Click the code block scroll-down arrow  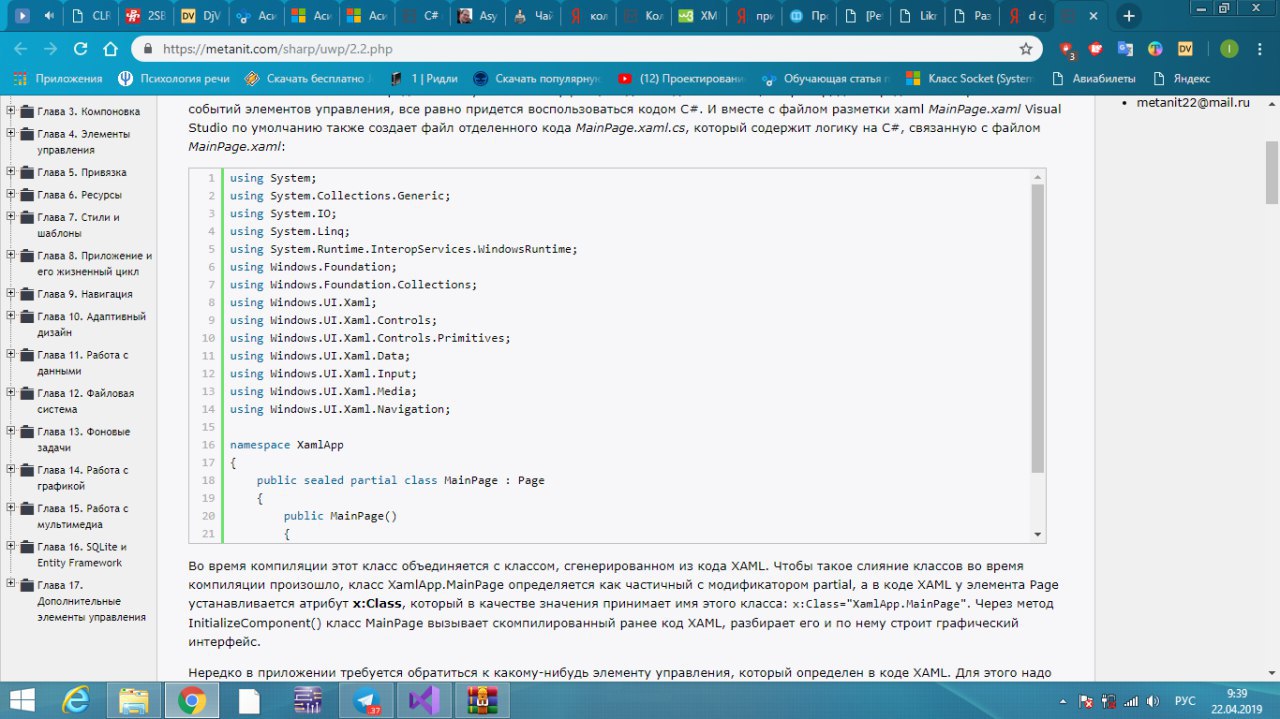pyautogui.click(x=1037, y=534)
